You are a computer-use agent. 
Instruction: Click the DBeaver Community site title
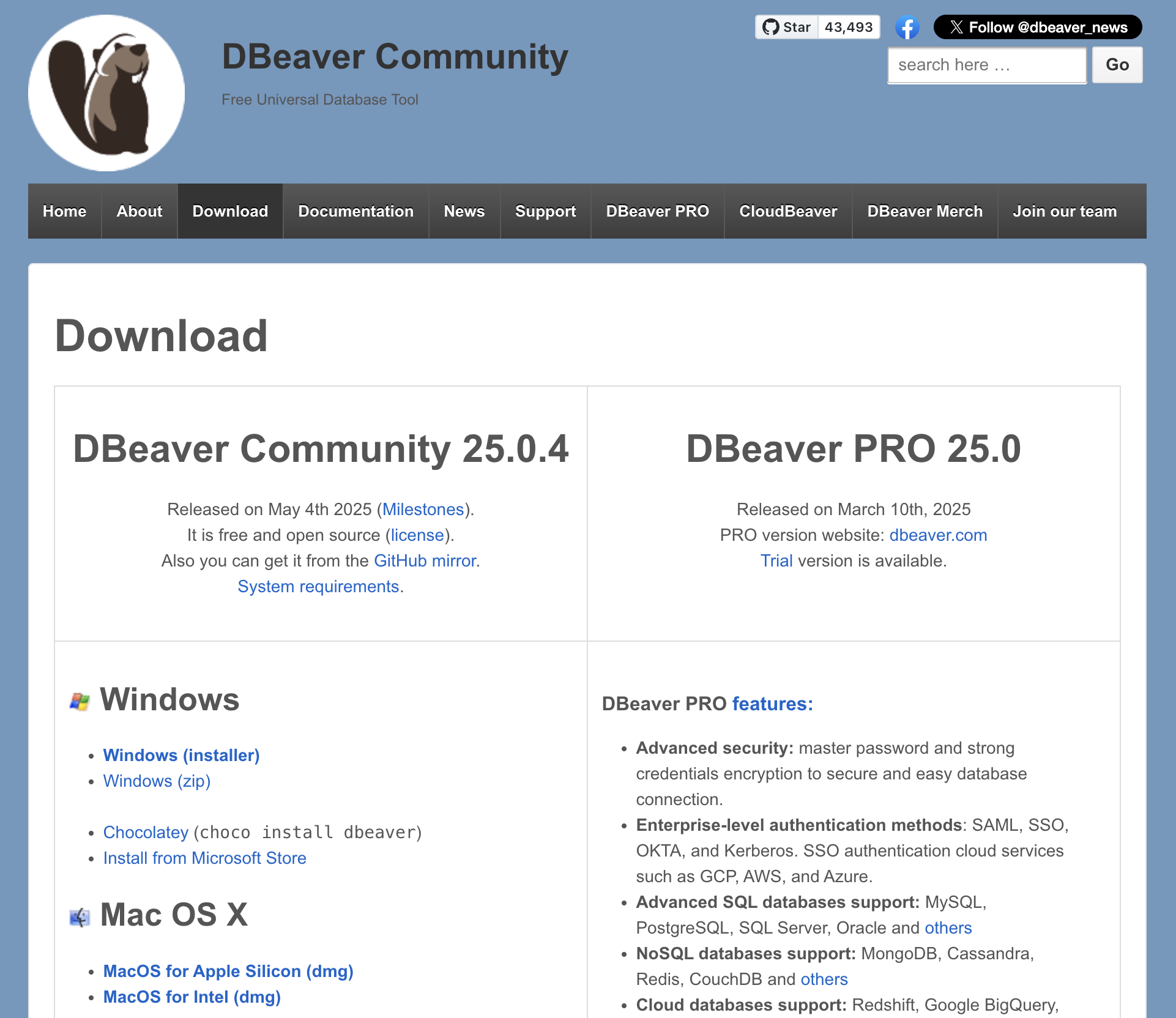(x=395, y=57)
